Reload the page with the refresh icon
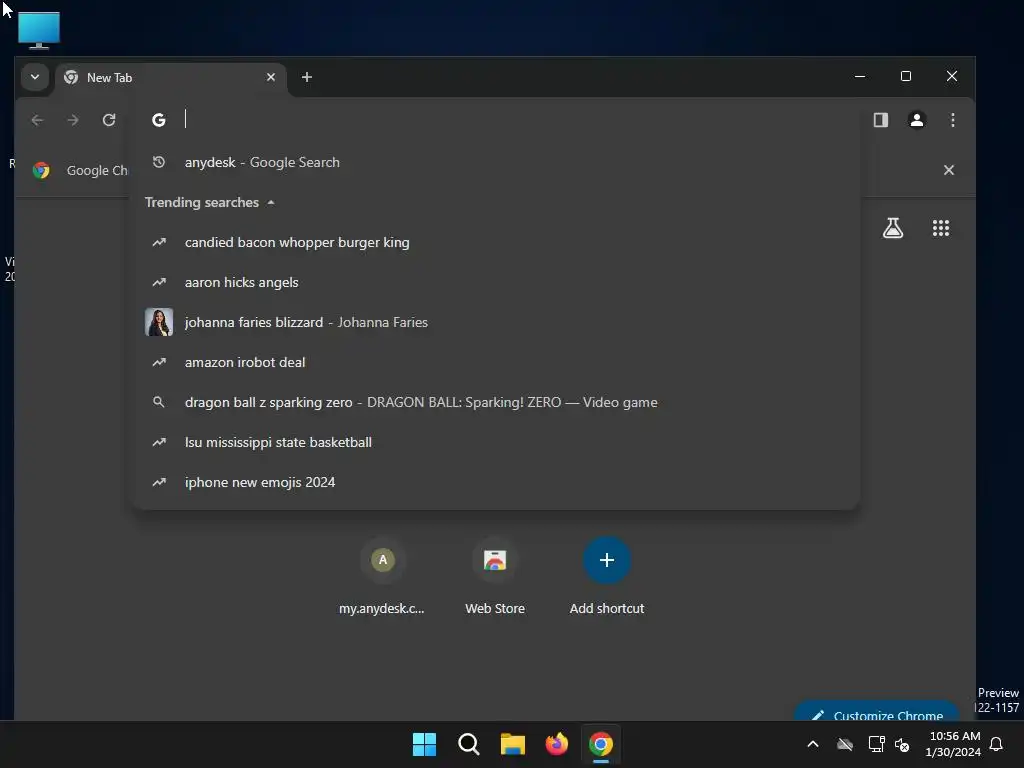 point(109,120)
